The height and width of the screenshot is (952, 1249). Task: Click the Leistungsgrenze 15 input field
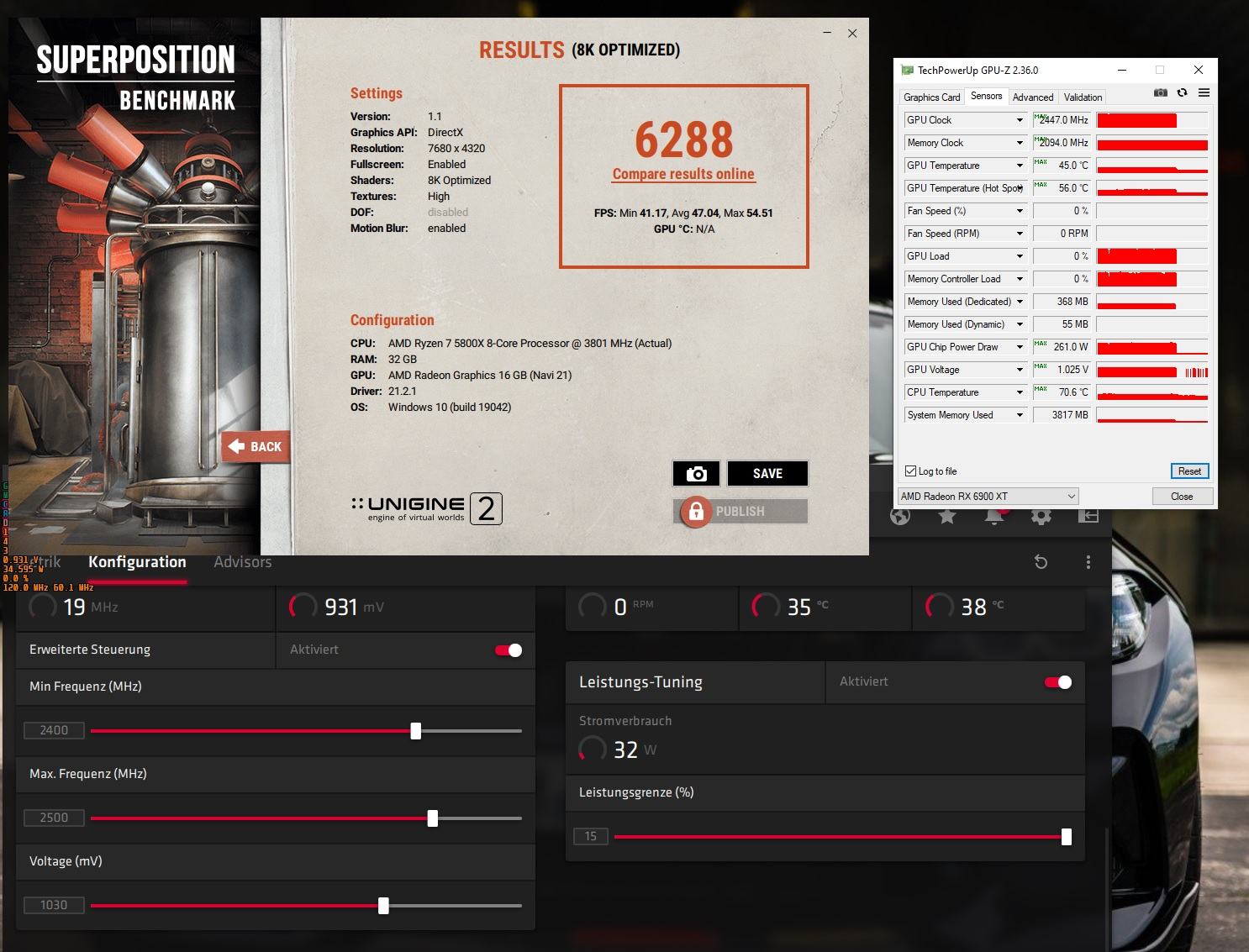pos(591,837)
